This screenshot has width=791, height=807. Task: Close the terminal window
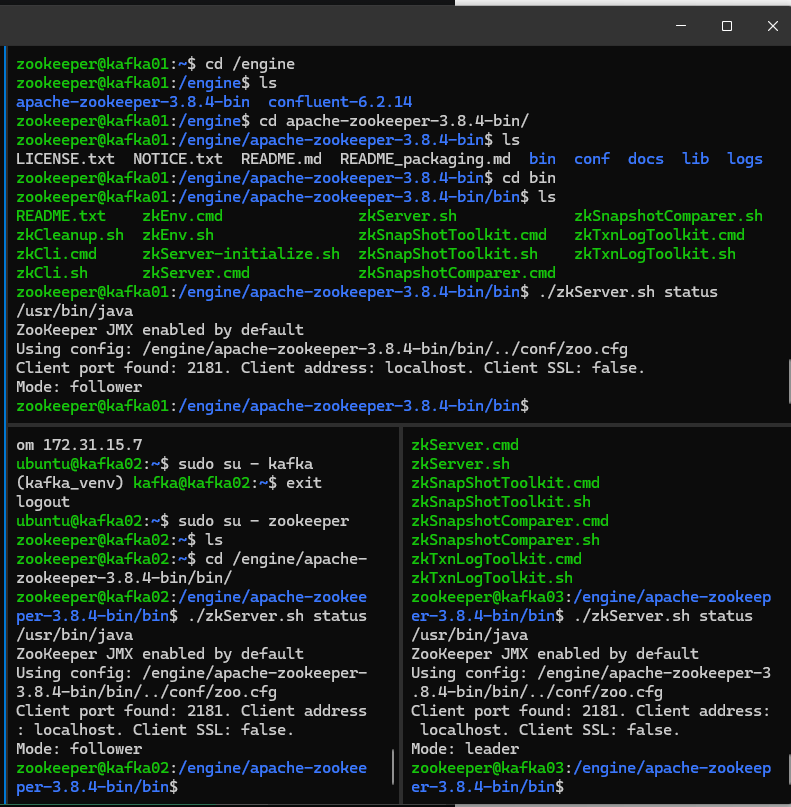772,26
